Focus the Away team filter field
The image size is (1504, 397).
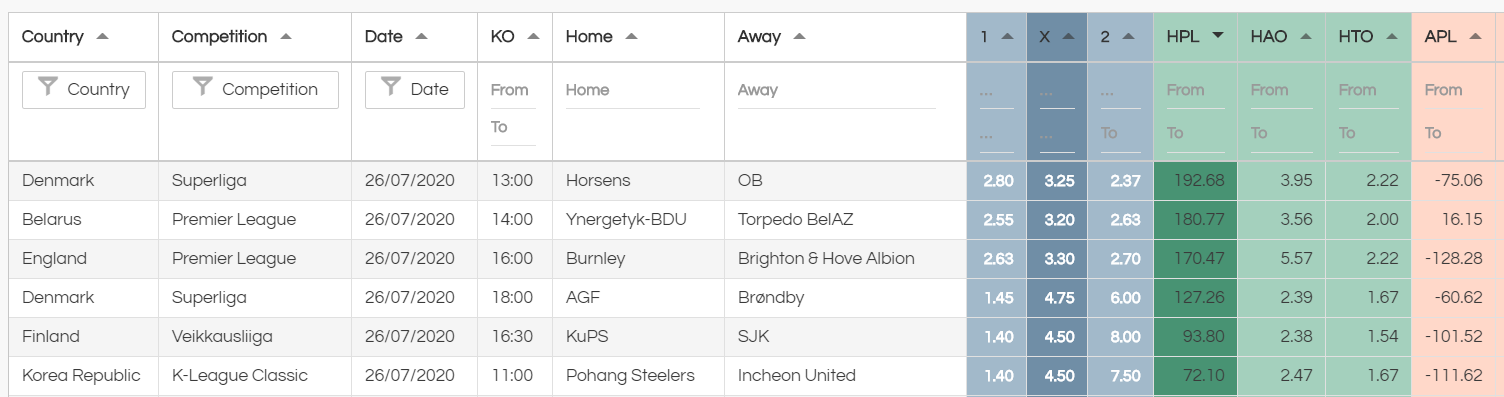point(837,90)
